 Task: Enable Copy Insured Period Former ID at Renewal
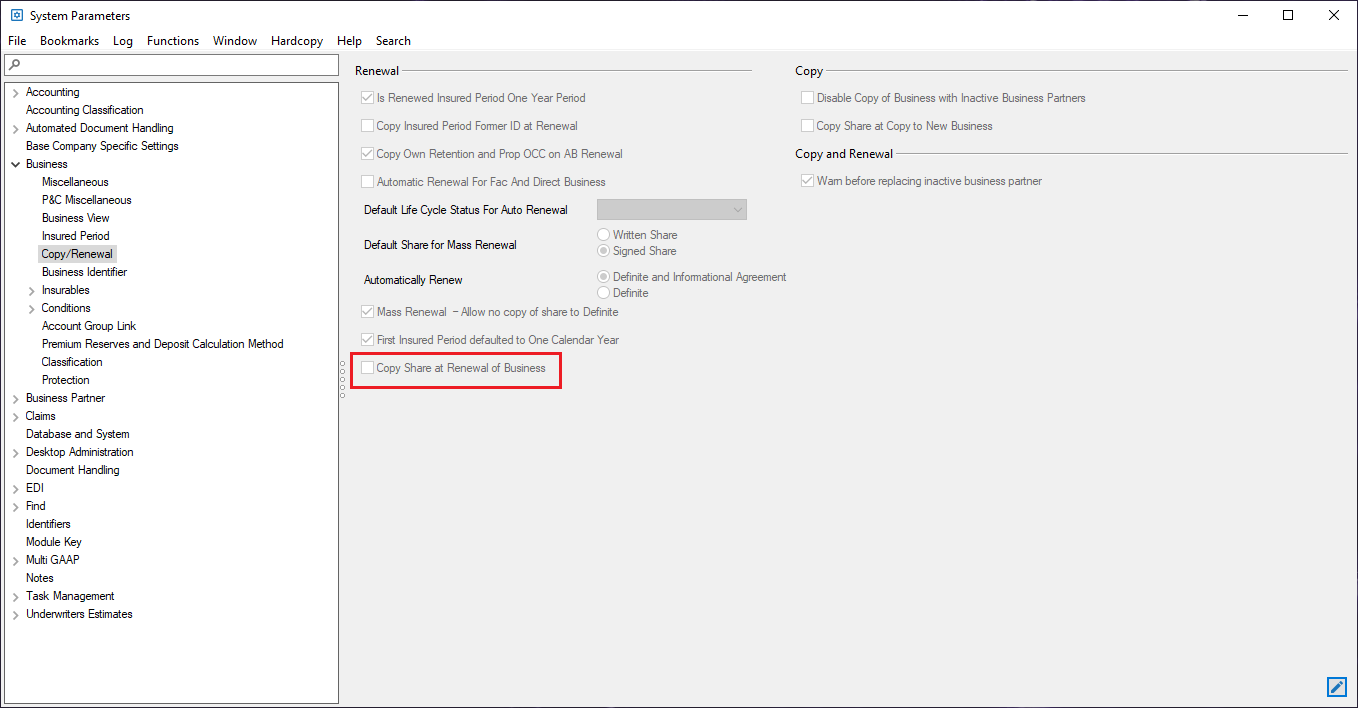point(368,126)
